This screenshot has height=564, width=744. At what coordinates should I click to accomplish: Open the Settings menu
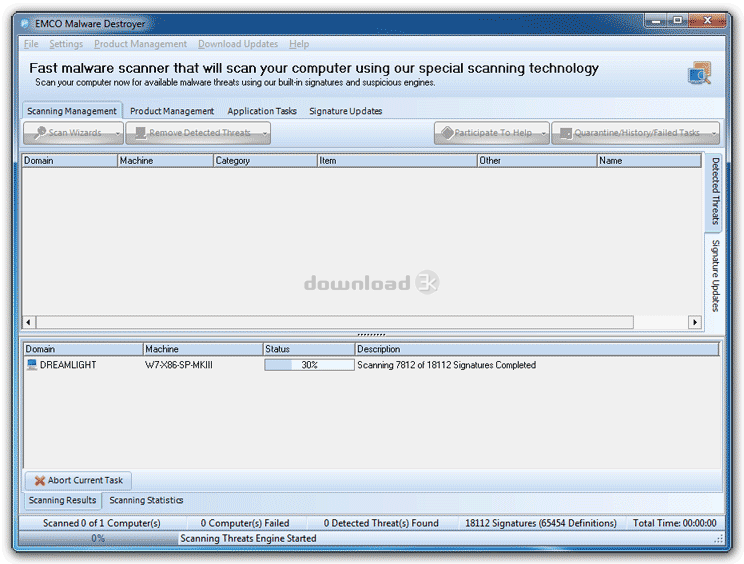click(x=66, y=44)
